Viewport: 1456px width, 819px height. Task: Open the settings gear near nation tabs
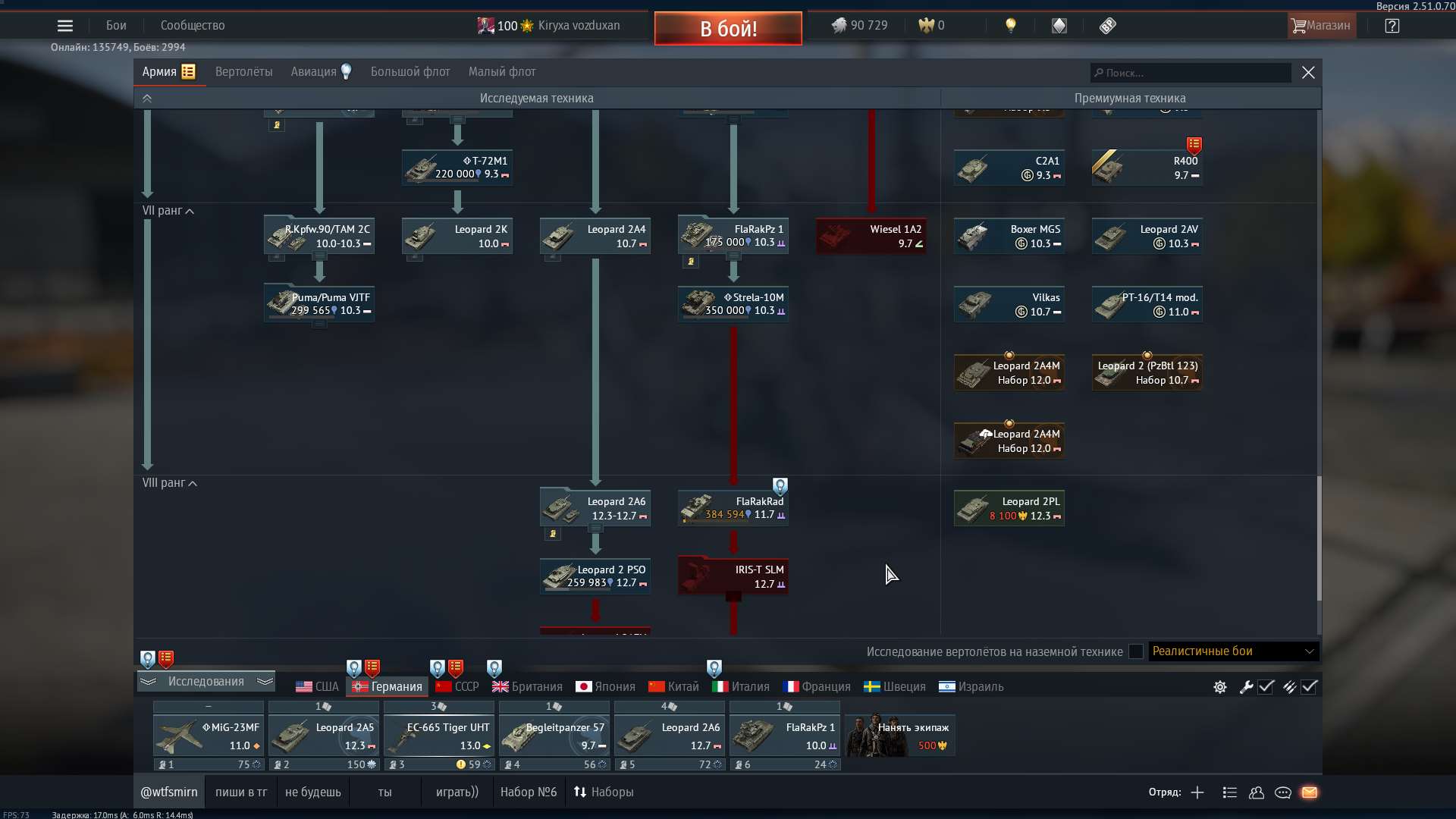pyautogui.click(x=1219, y=687)
